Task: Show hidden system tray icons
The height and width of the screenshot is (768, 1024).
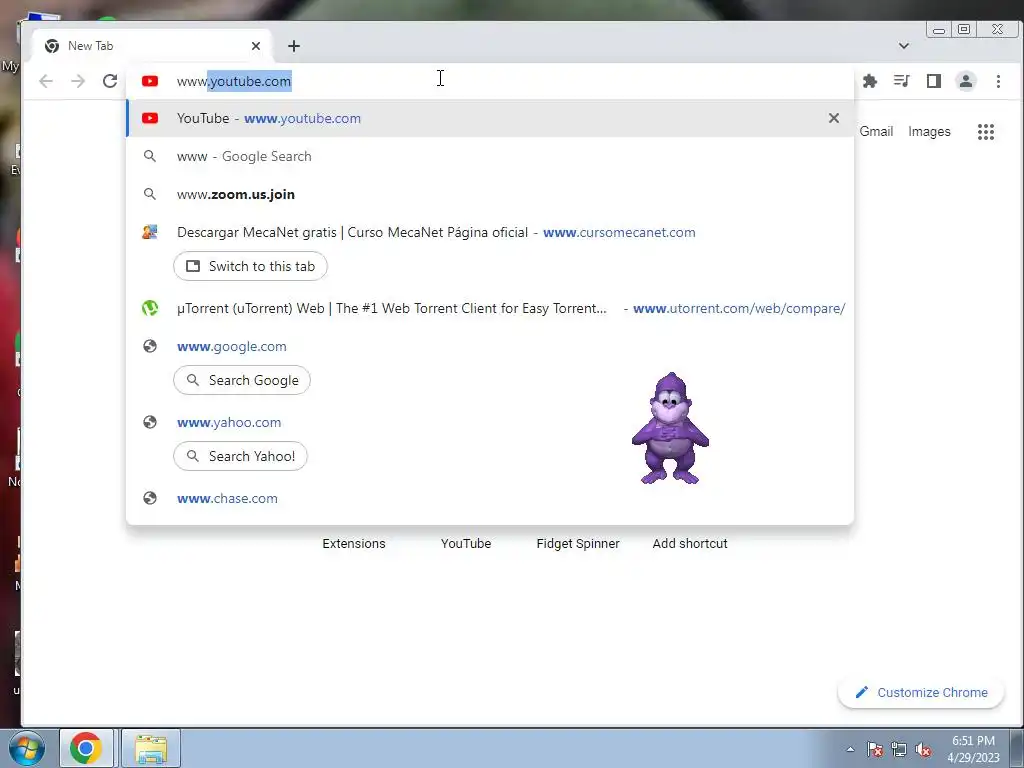Action: tap(850, 749)
